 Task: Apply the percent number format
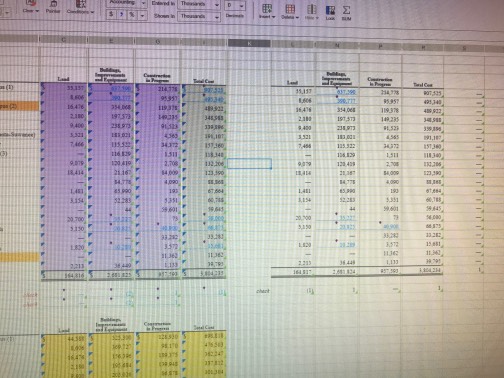(132, 15)
